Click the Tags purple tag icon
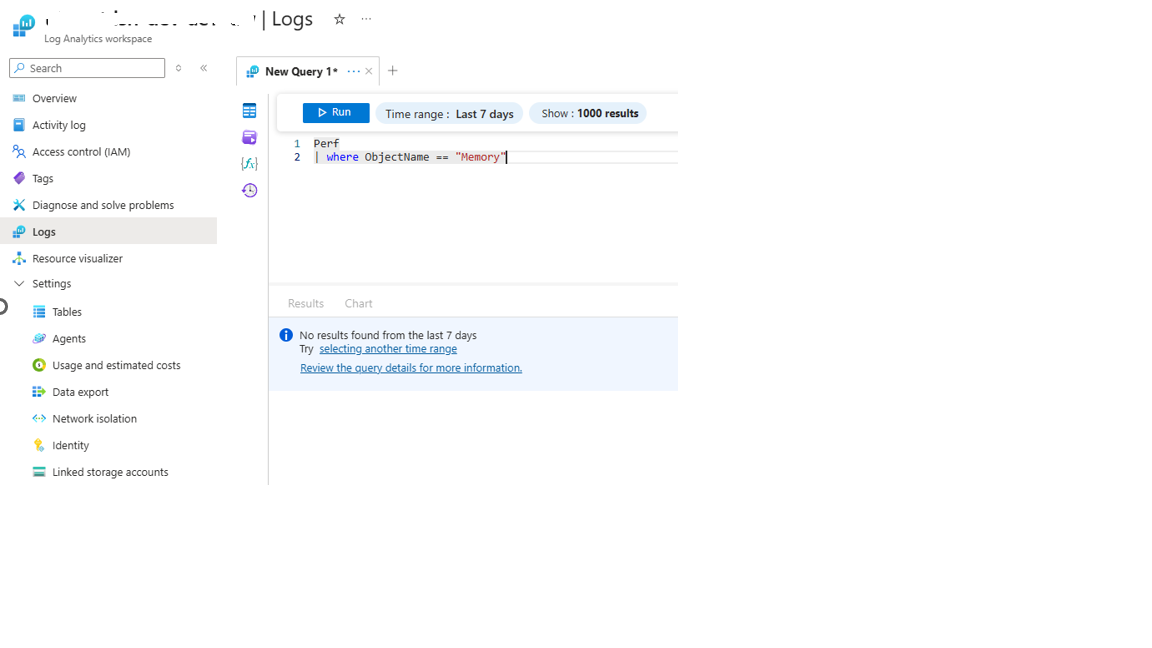This screenshot has height=648, width=1152. [x=19, y=179]
